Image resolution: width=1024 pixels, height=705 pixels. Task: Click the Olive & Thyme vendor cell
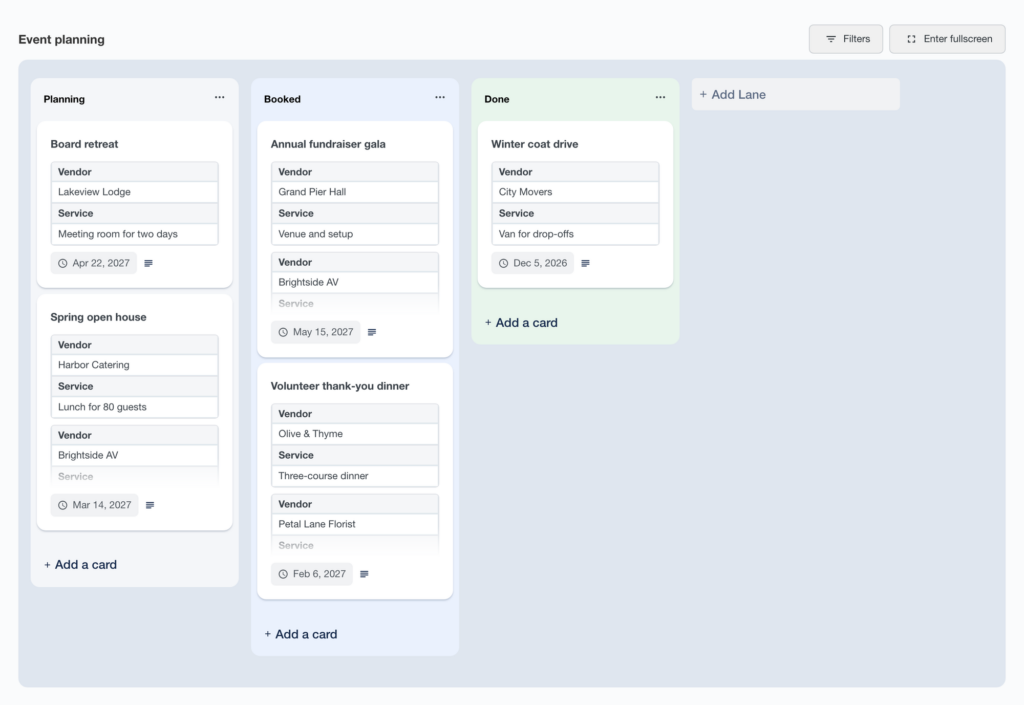[x=355, y=434]
